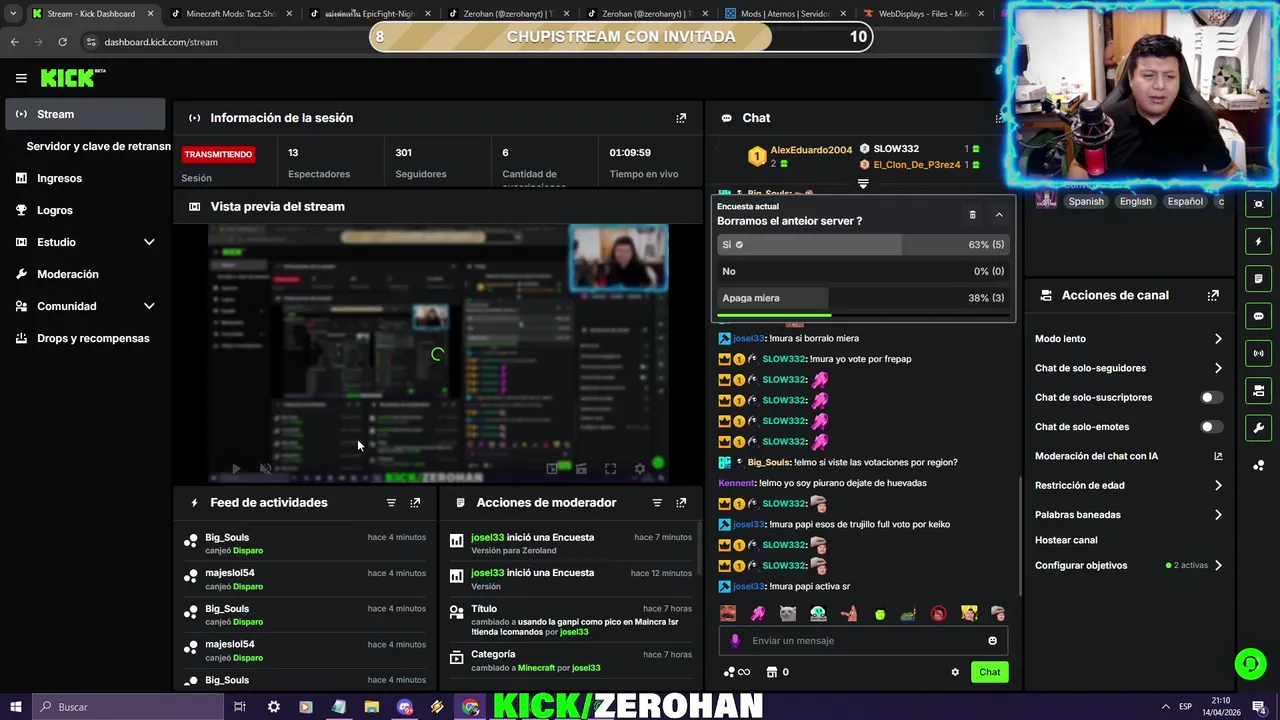
Task: Select the Pepe frog emote in emote bar
Action: pyautogui.click(x=908, y=614)
